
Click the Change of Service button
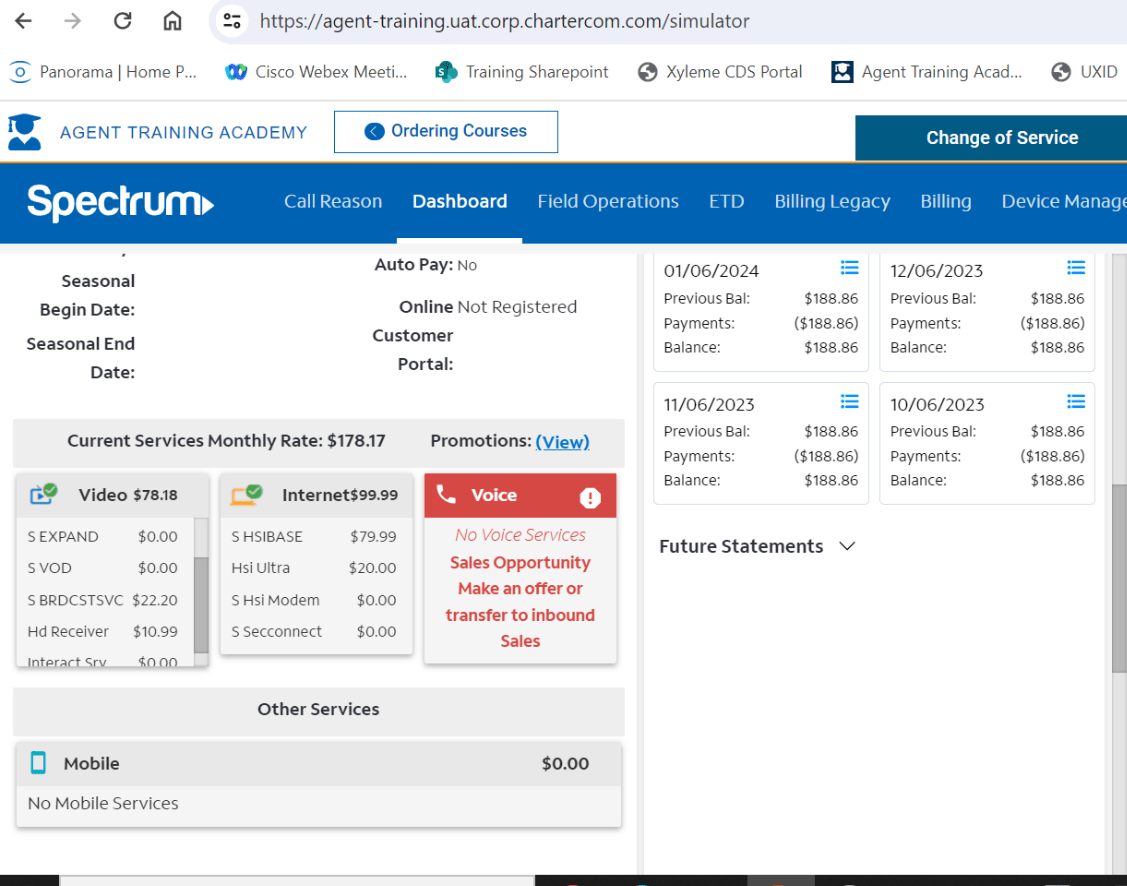coord(1001,138)
